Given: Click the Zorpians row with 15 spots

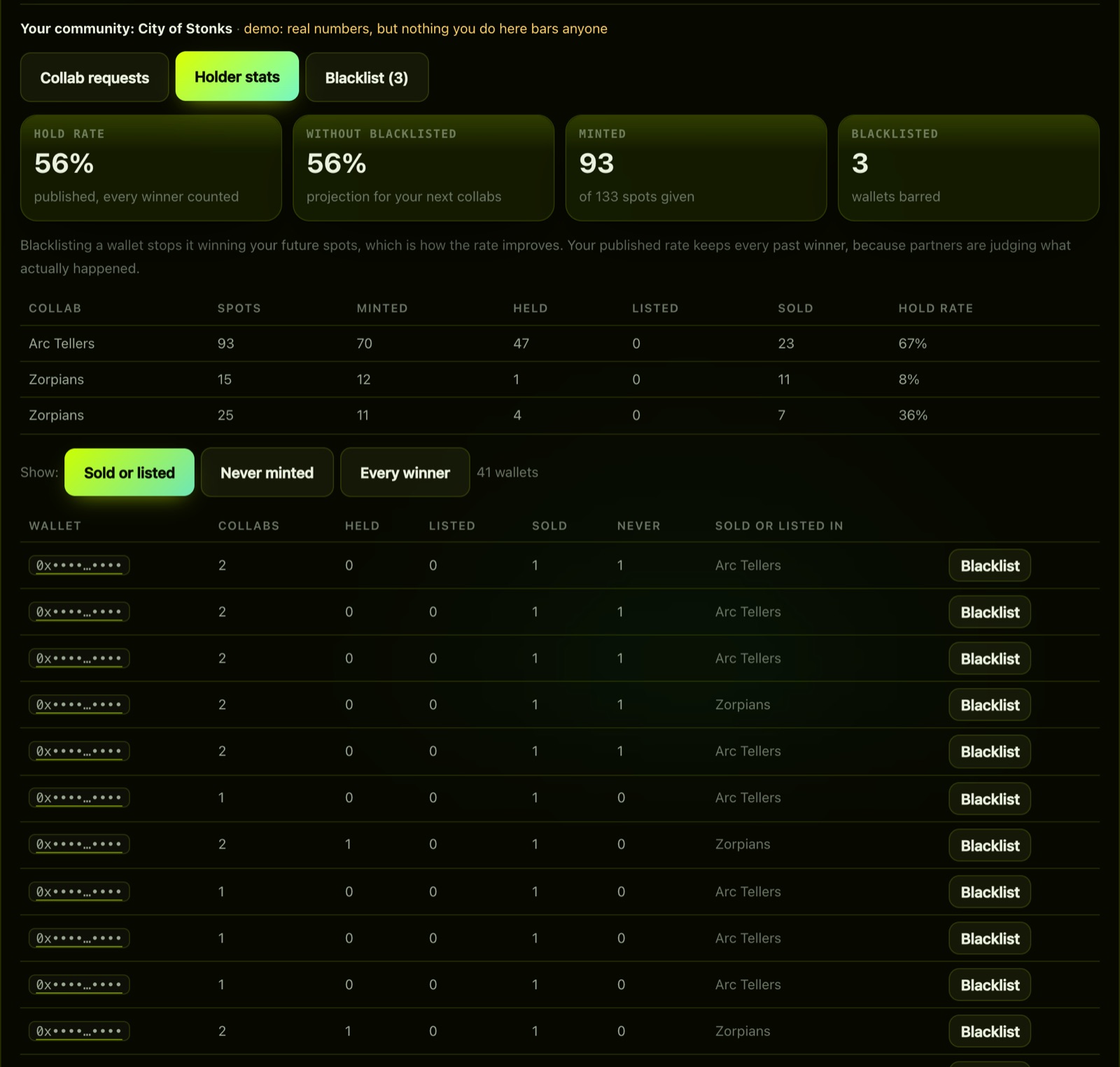Looking at the screenshot, I should (x=560, y=379).
